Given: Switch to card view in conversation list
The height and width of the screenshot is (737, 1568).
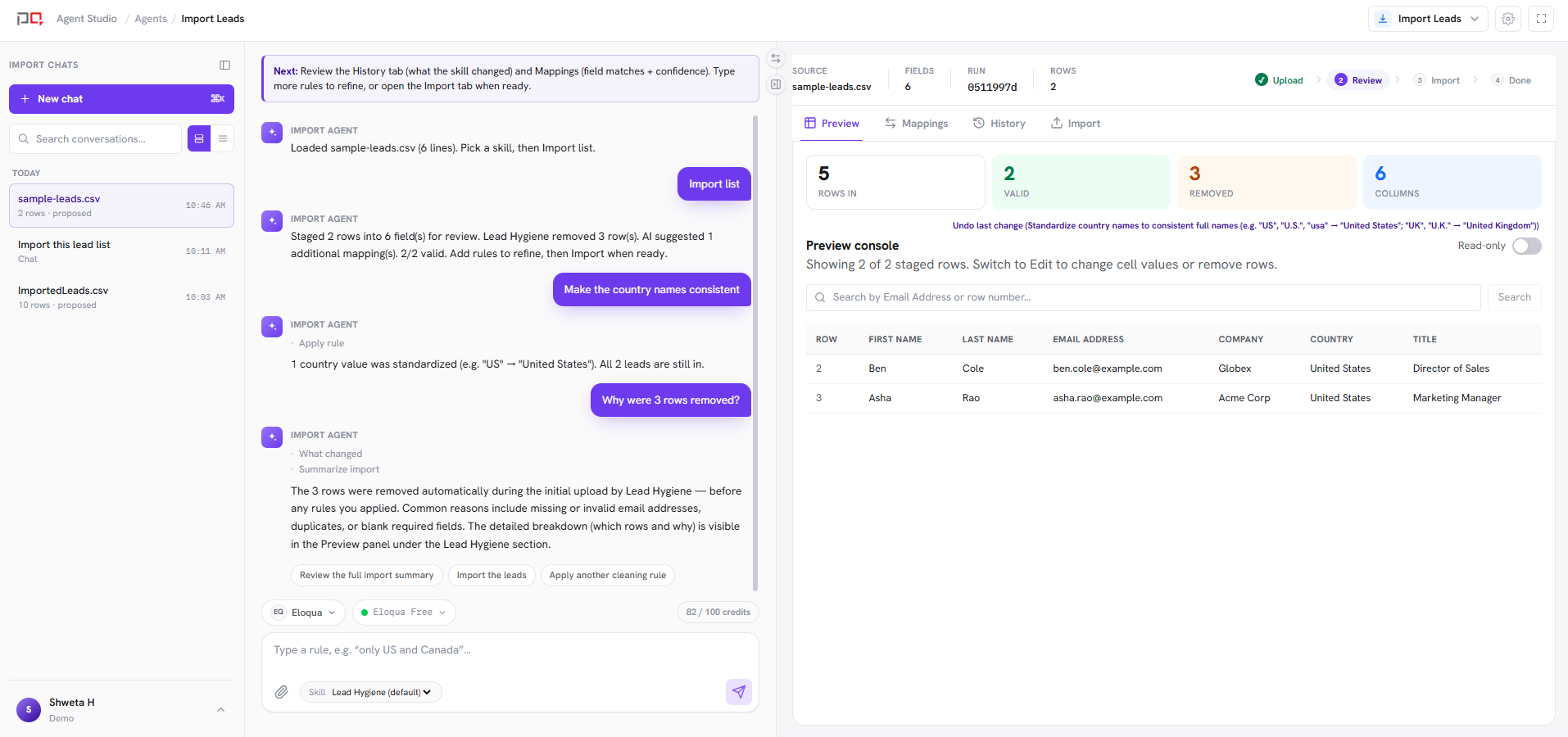Looking at the screenshot, I should [x=199, y=139].
